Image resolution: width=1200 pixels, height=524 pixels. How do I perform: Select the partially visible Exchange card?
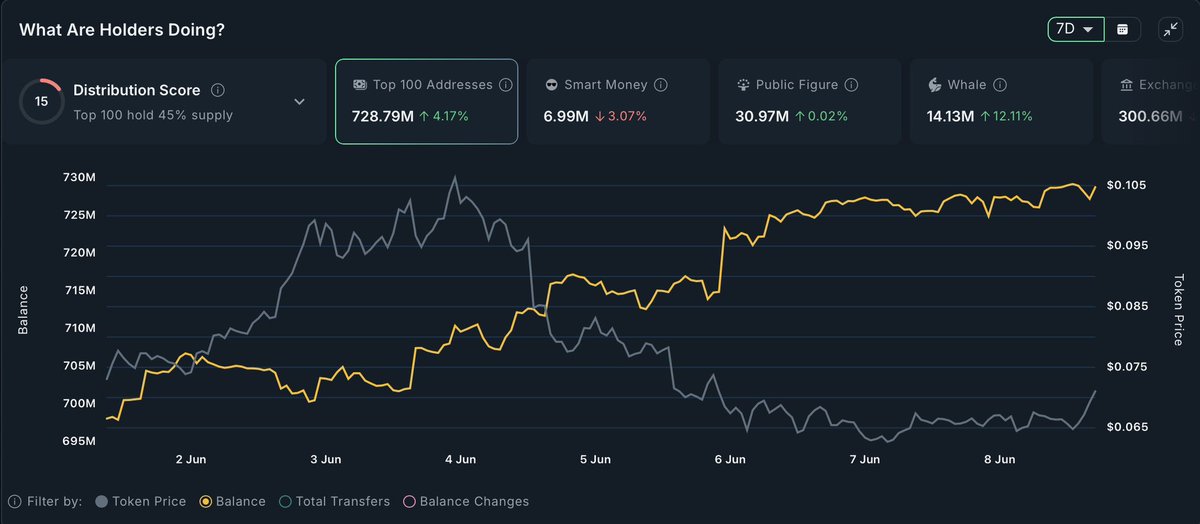tap(1151, 101)
